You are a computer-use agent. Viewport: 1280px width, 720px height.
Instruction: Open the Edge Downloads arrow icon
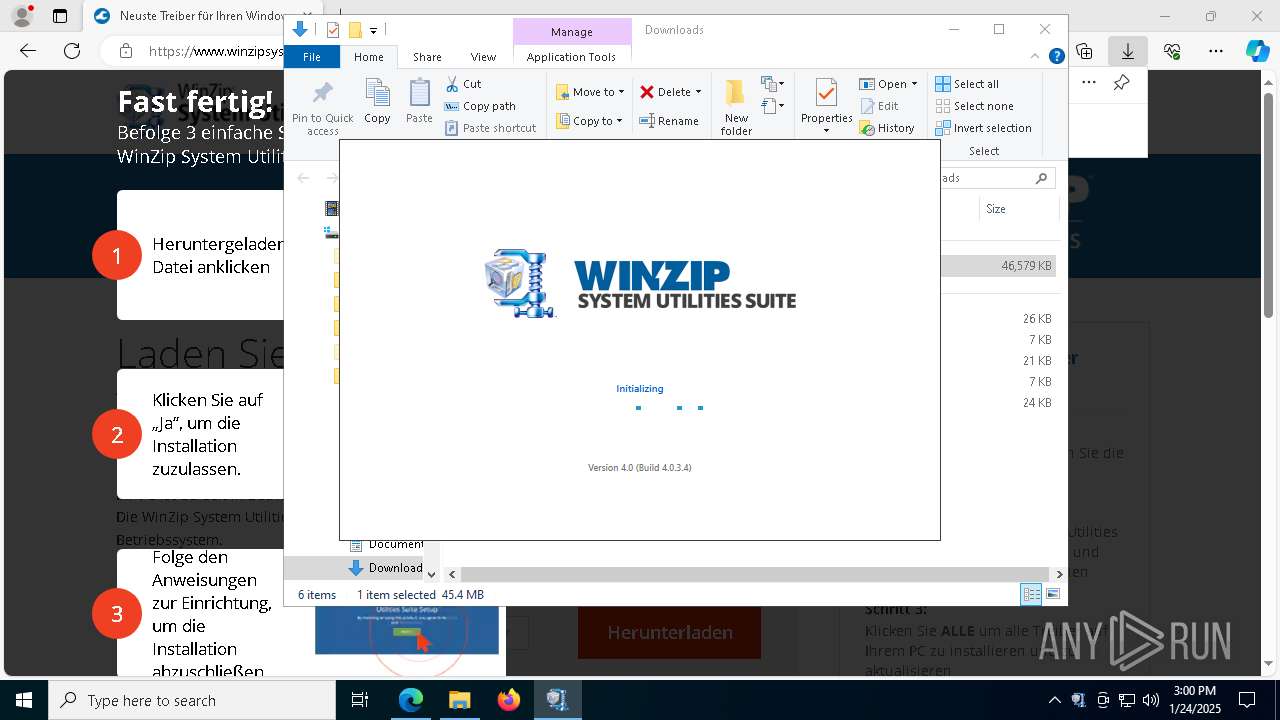1128,51
